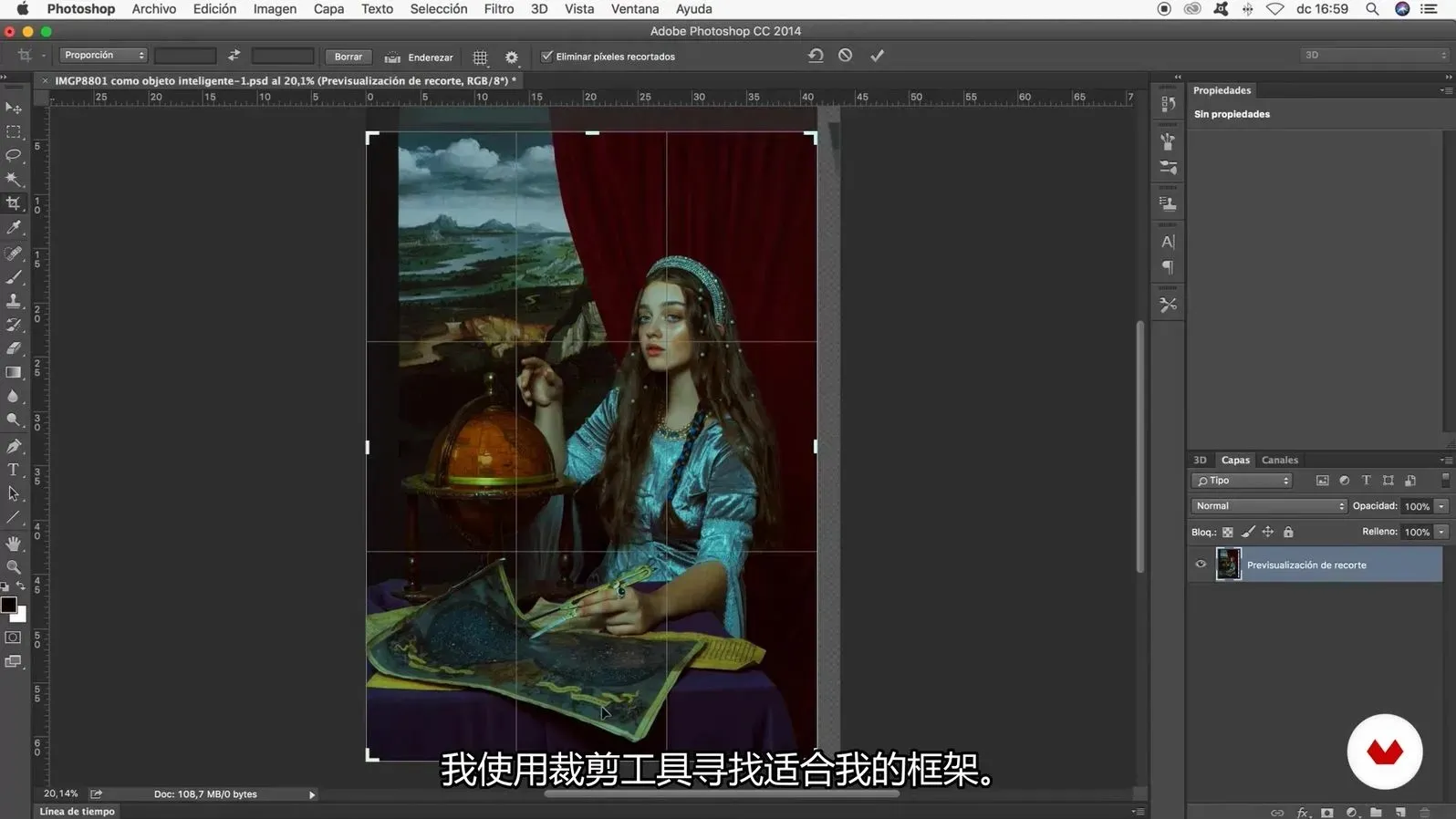
Task: Hide the Previsualización de recorte layer
Action: 1201,565
